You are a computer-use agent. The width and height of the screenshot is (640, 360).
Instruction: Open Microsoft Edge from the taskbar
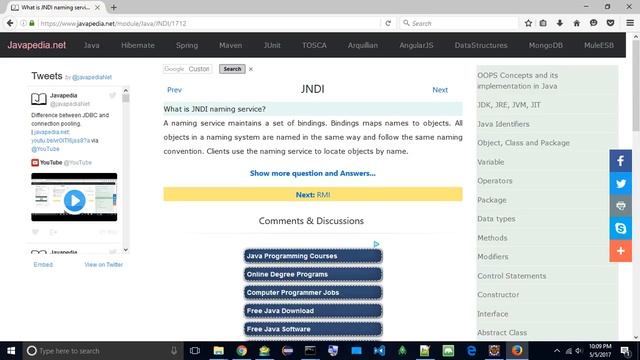(471, 351)
